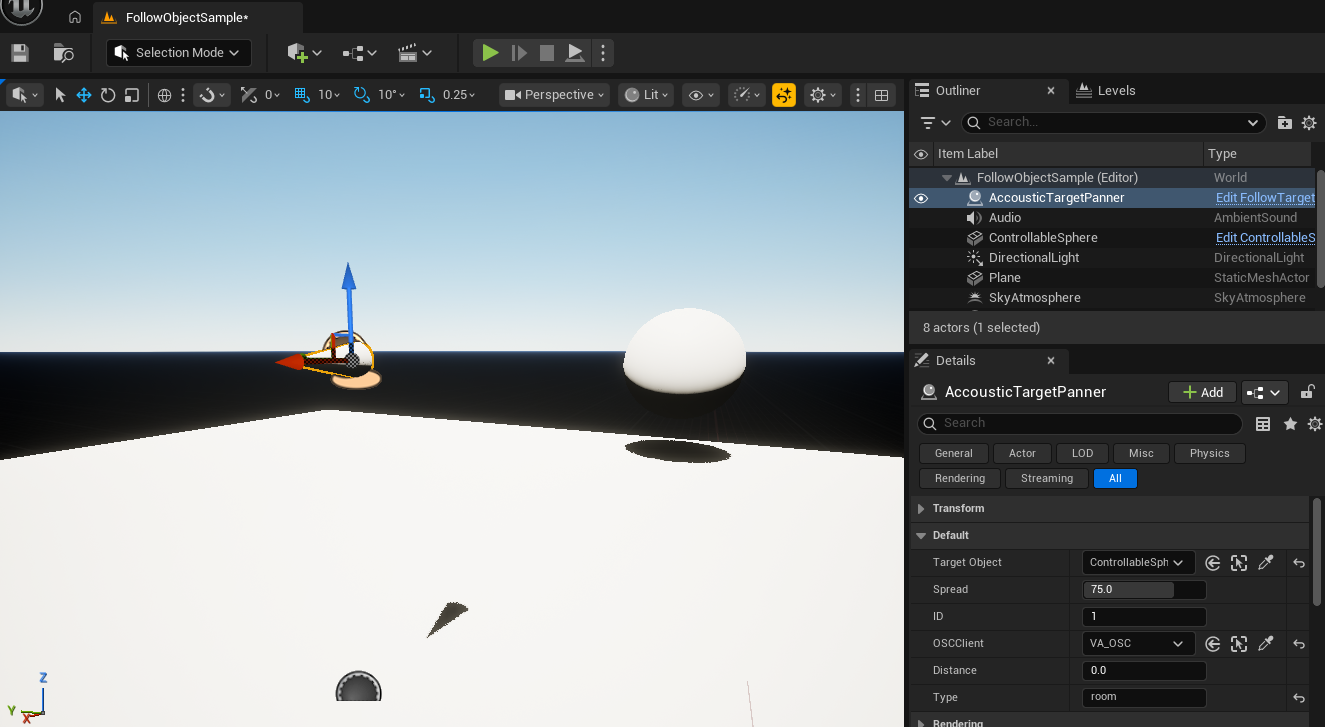
Task: Select the FollowObjectSample document tab
Action: pyautogui.click(x=186, y=18)
